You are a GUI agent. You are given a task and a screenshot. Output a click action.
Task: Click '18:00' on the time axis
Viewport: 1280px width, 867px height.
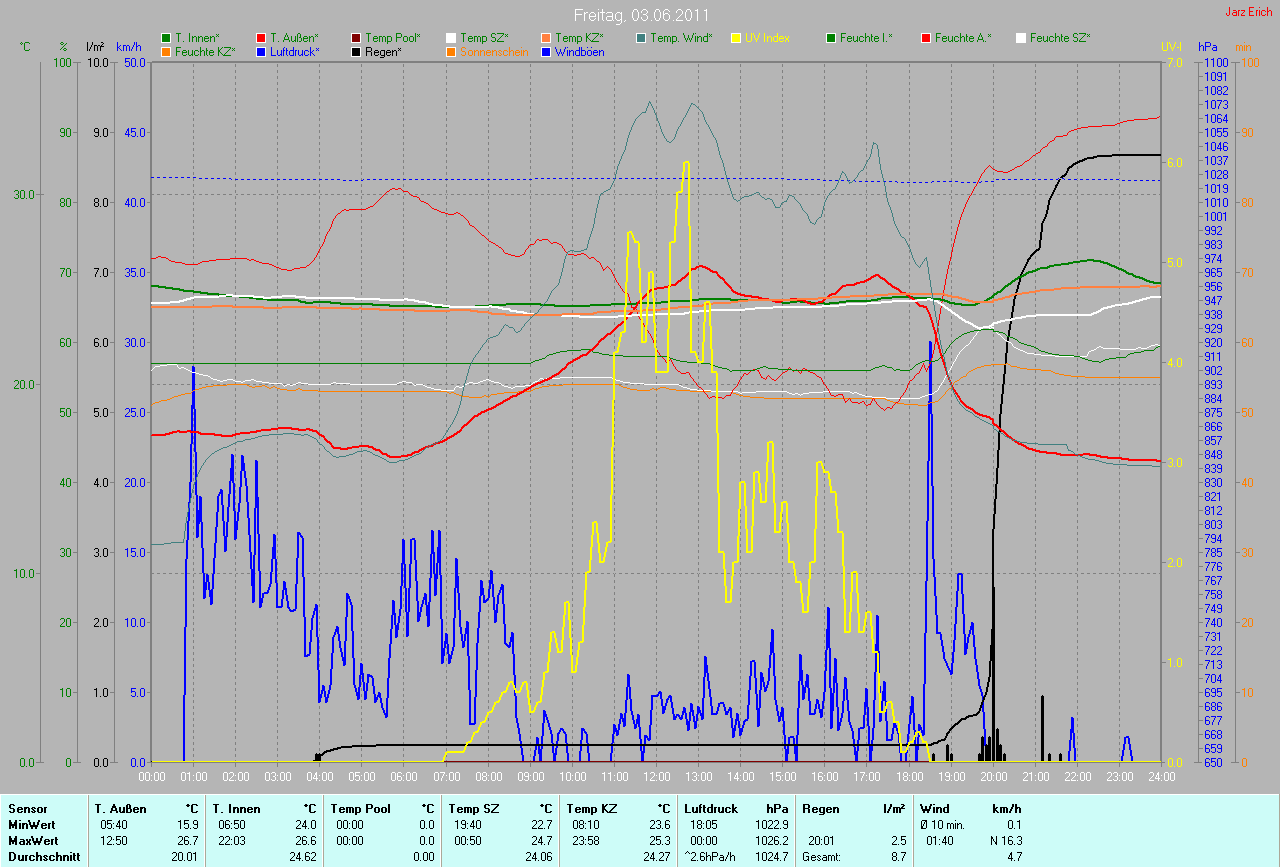pos(908,776)
